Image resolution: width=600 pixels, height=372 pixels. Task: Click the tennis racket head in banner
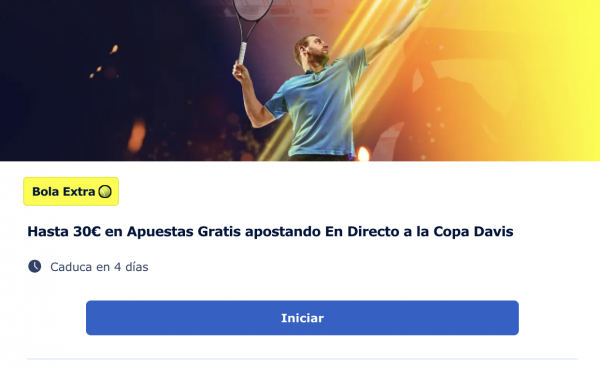click(x=253, y=8)
